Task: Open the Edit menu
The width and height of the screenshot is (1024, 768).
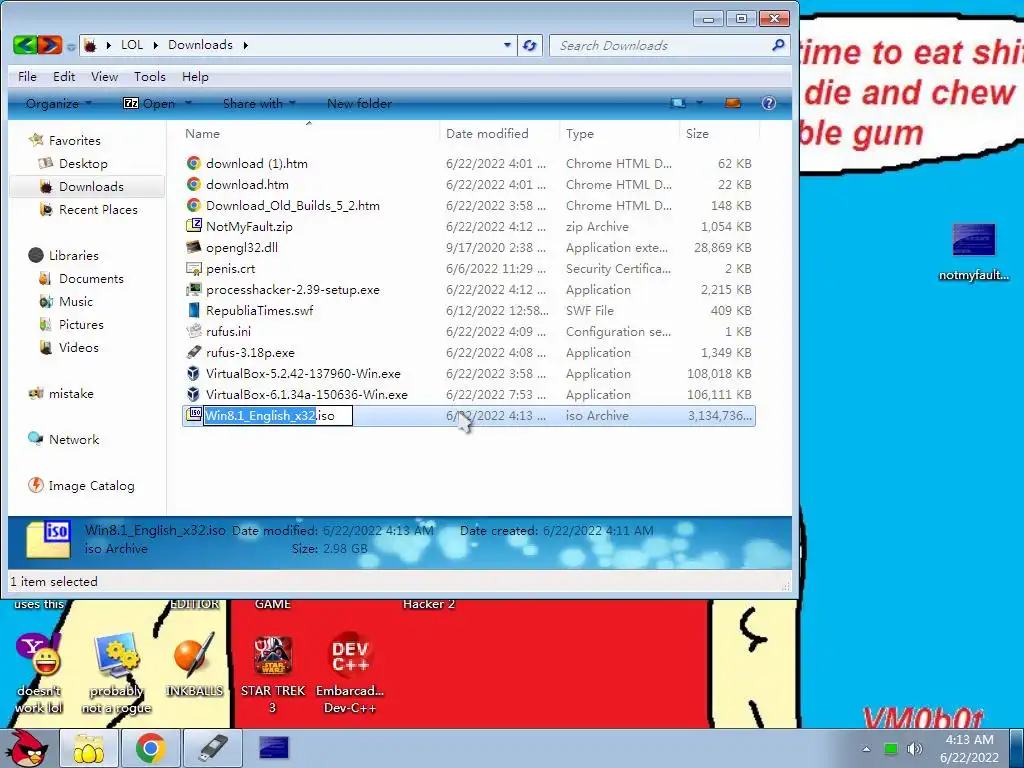Action: click(x=64, y=76)
